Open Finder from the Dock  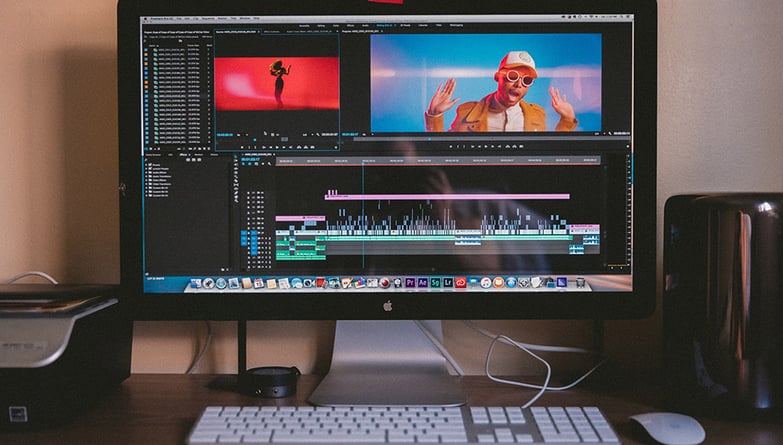(x=195, y=283)
